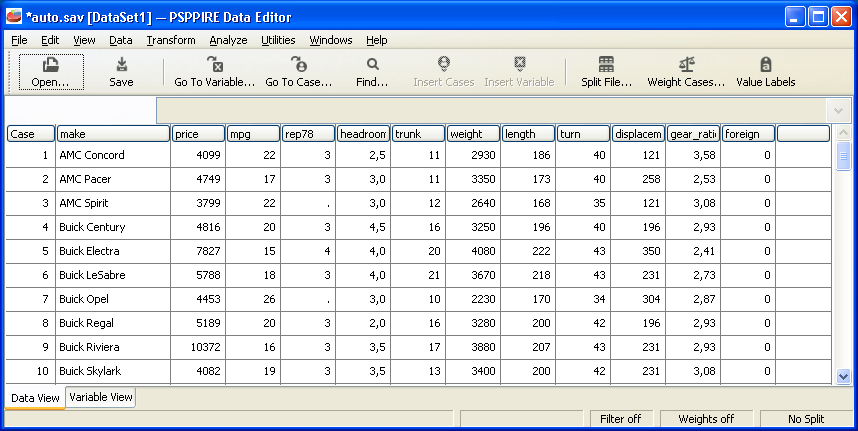Viewport: 858px width, 431px height.
Task: Click missing rep78 cell for AMC Spirit
Action: [x=309, y=203]
